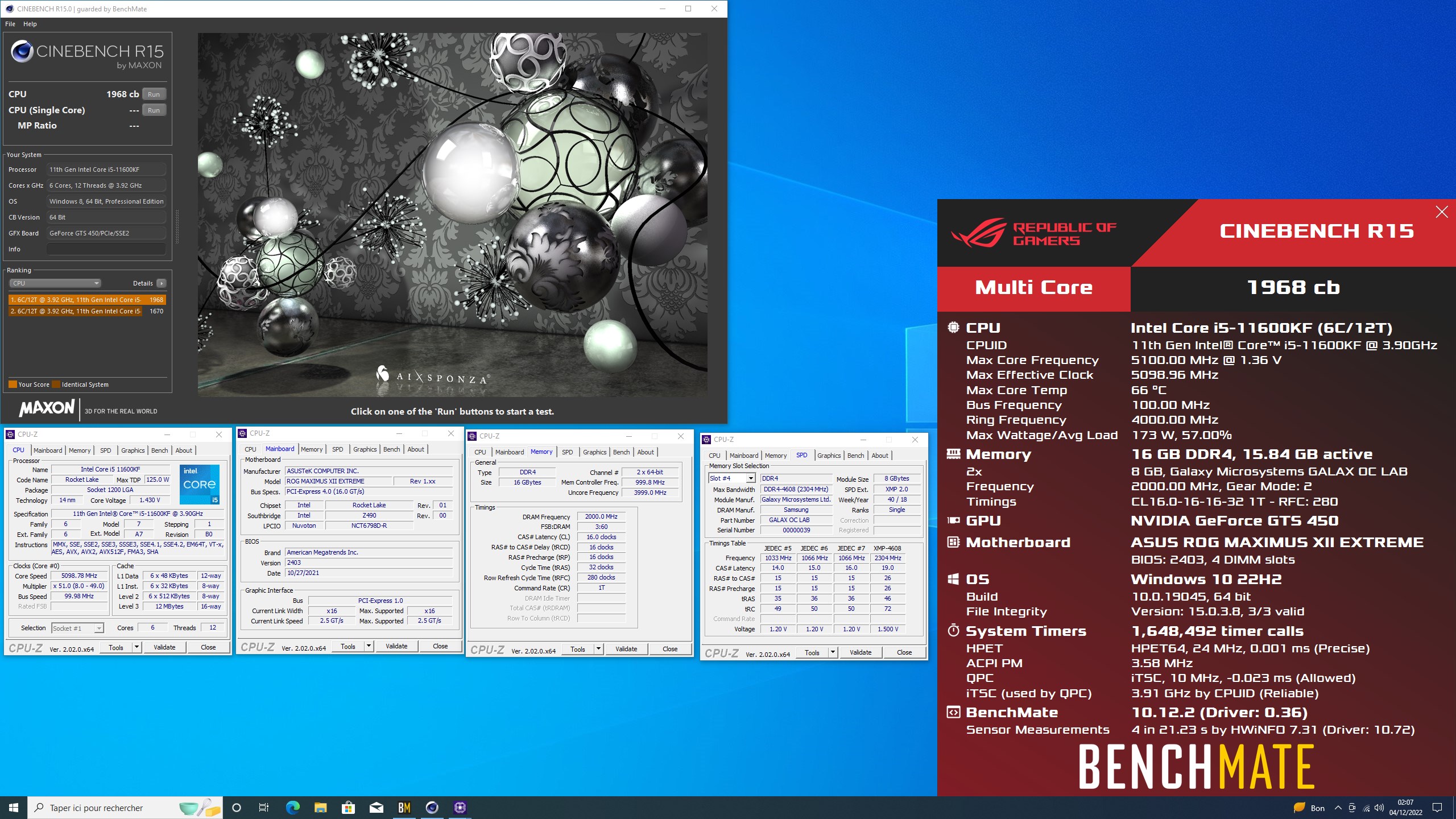Click the volume speaker icon in tray

pos(1379,808)
